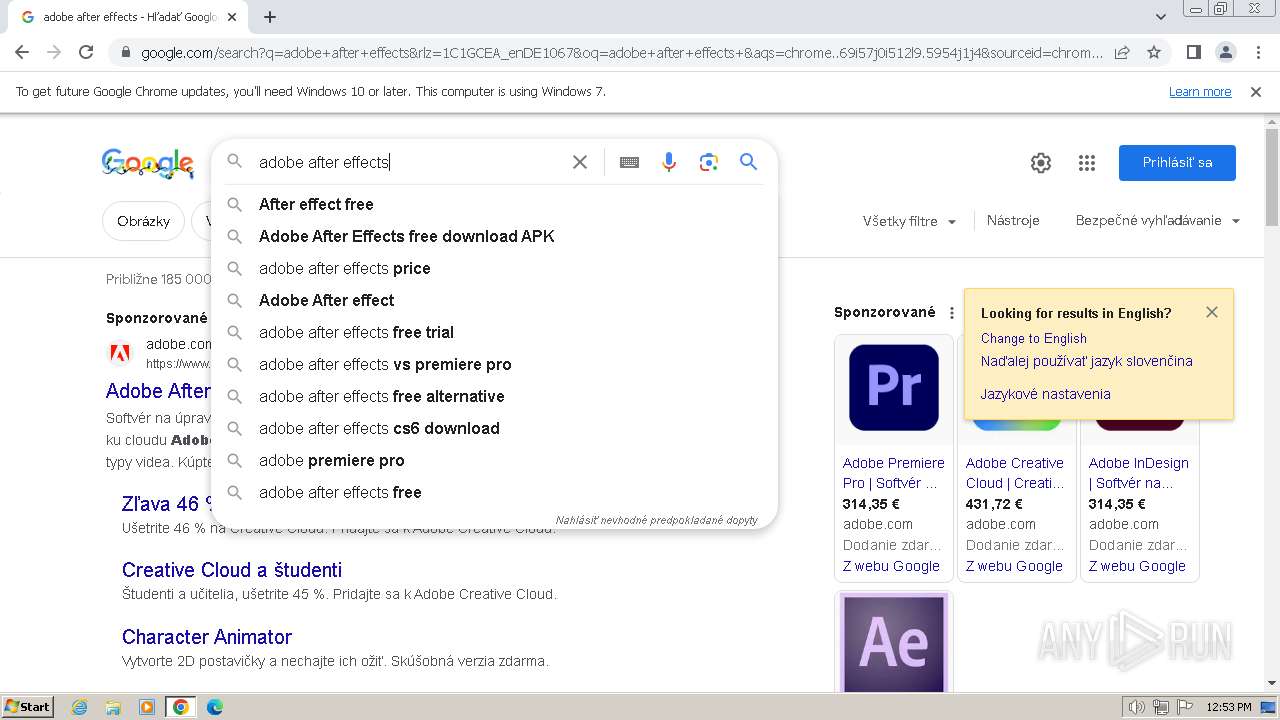
Task: Open the Adobe InDesign shopping link
Action: click(1138, 473)
